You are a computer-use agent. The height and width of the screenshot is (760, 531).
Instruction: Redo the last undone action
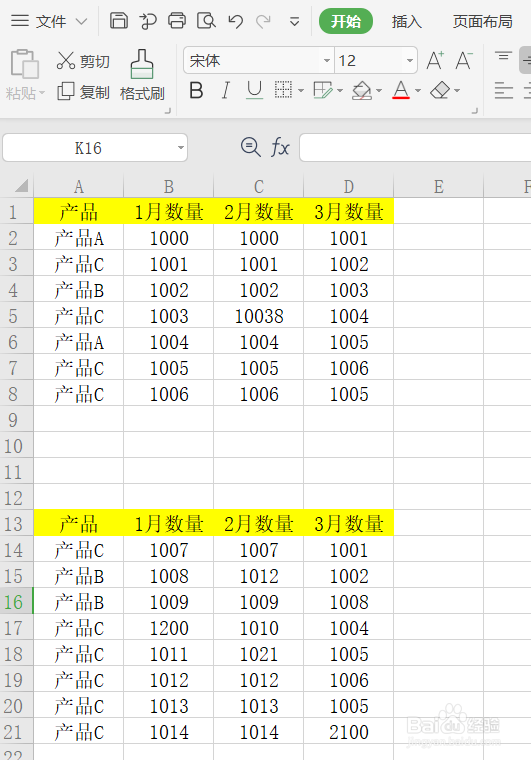pos(264,21)
